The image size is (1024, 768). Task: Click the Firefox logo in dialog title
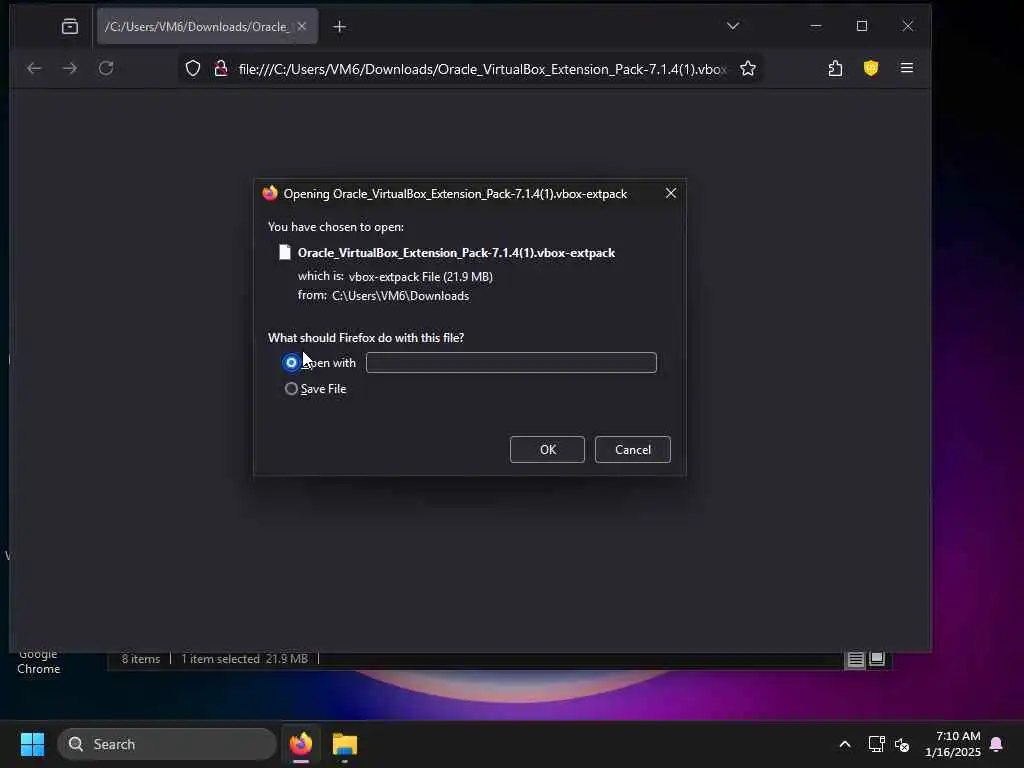(x=270, y=193)
